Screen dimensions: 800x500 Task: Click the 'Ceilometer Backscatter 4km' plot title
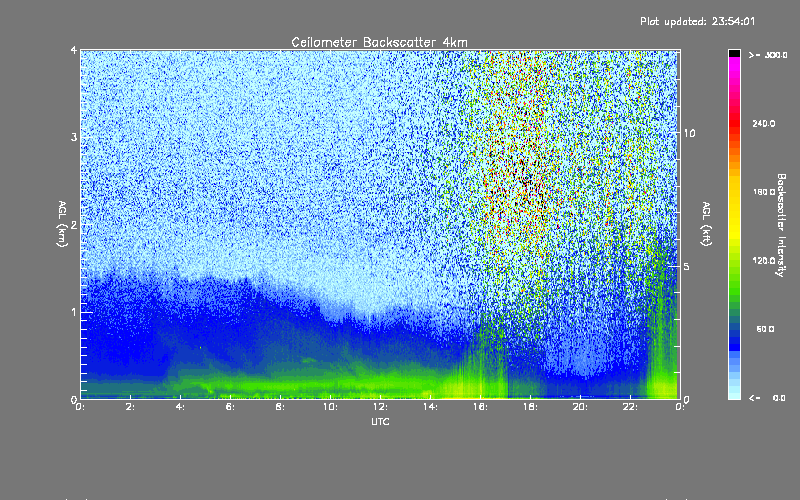[x=379, y=42]
